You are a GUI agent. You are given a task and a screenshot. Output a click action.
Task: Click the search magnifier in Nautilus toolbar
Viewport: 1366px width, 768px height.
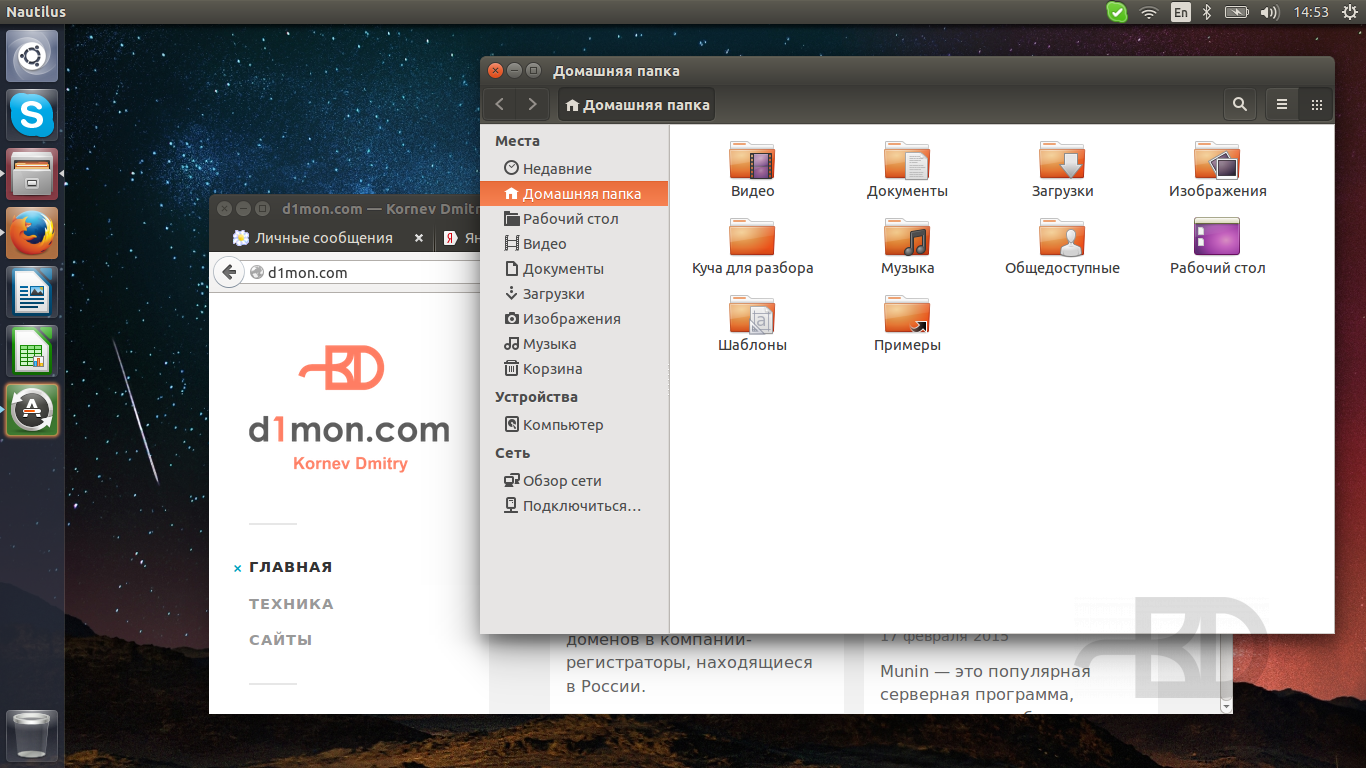point(1240,104)
